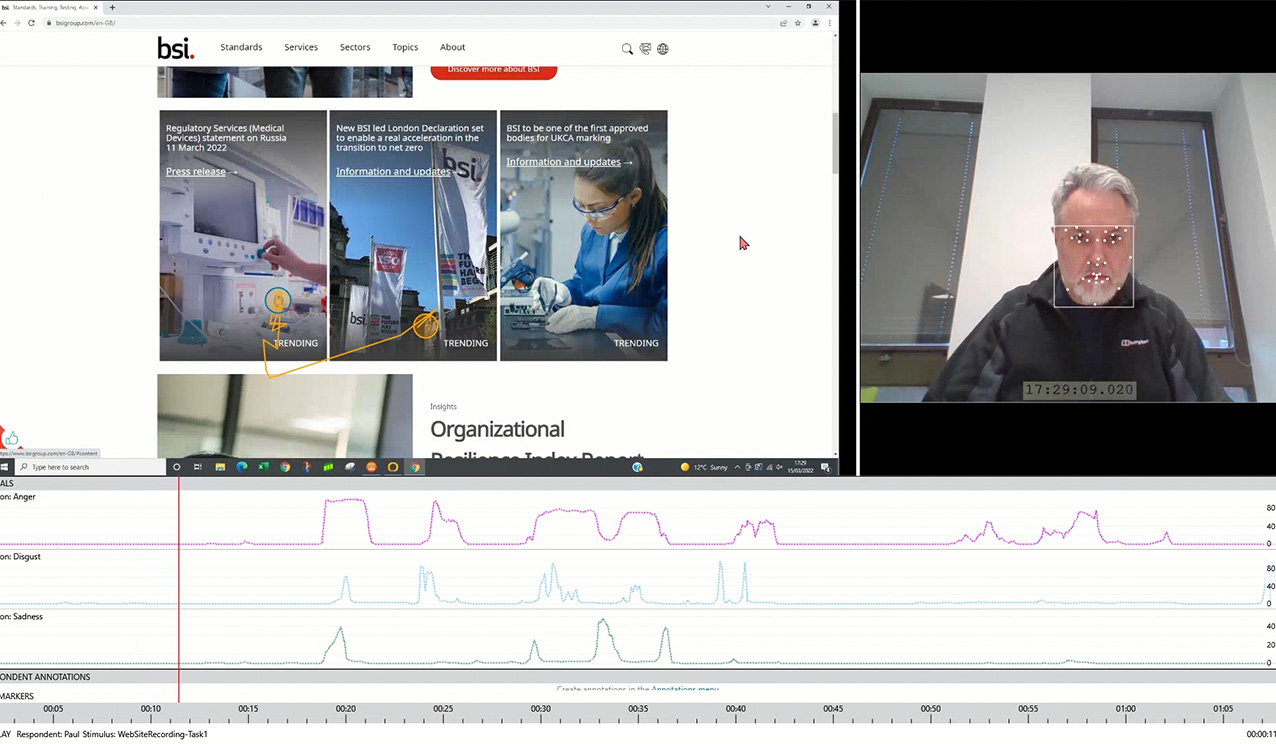Expand the browser tab search dropdown arrow
This screenshot has height=744, width=1276.
click(767, 7)
